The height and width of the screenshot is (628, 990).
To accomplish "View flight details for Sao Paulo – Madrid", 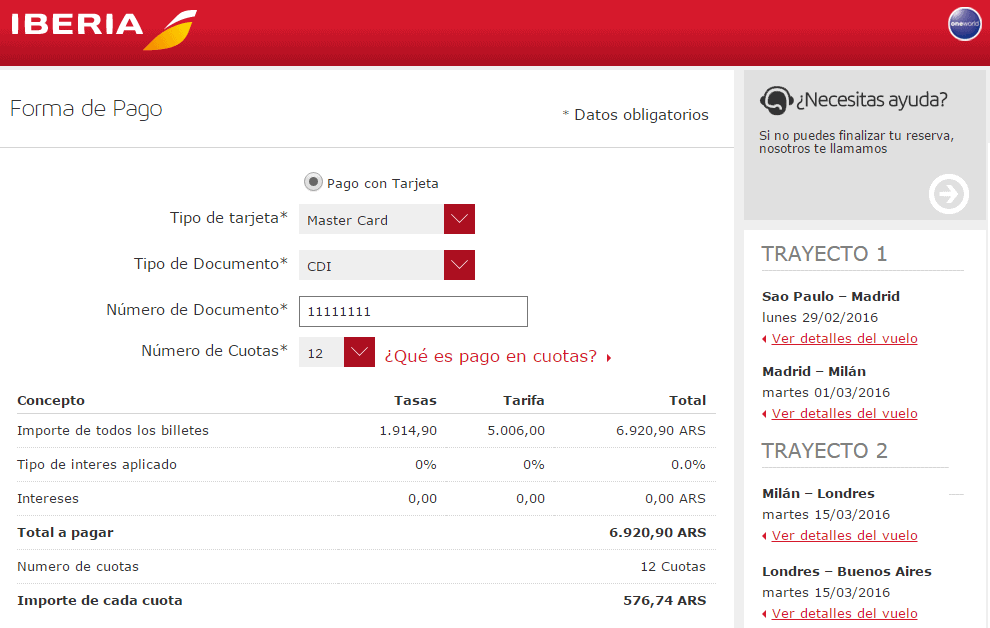I will pos(844,338).
